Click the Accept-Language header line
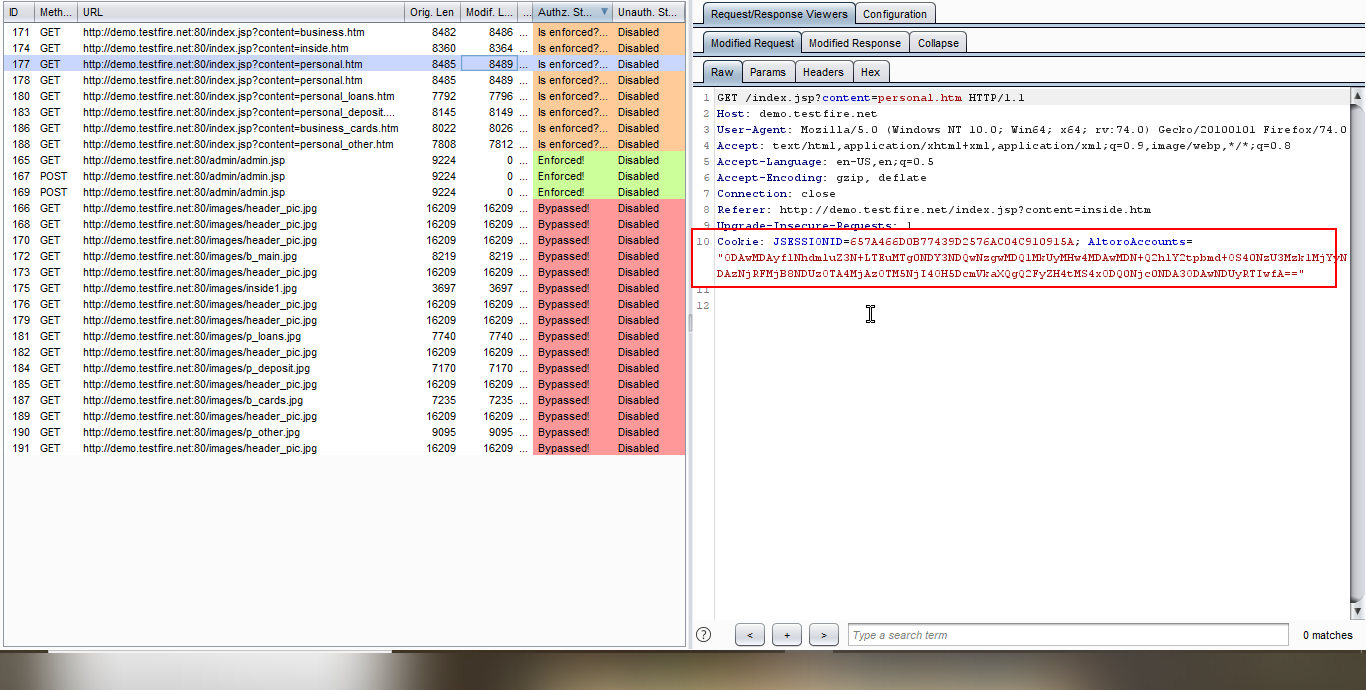1366x690 pixels. click(x=825, y=162)
